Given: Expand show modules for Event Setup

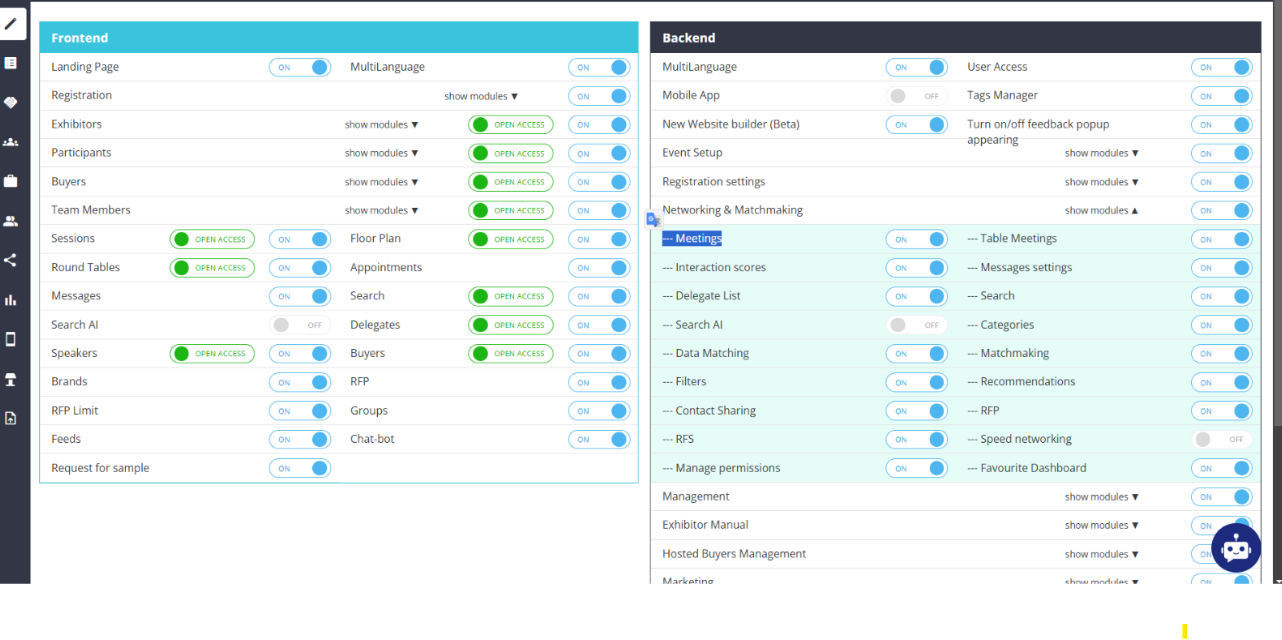Looking at the screenshot, I should pos(1101,154).
